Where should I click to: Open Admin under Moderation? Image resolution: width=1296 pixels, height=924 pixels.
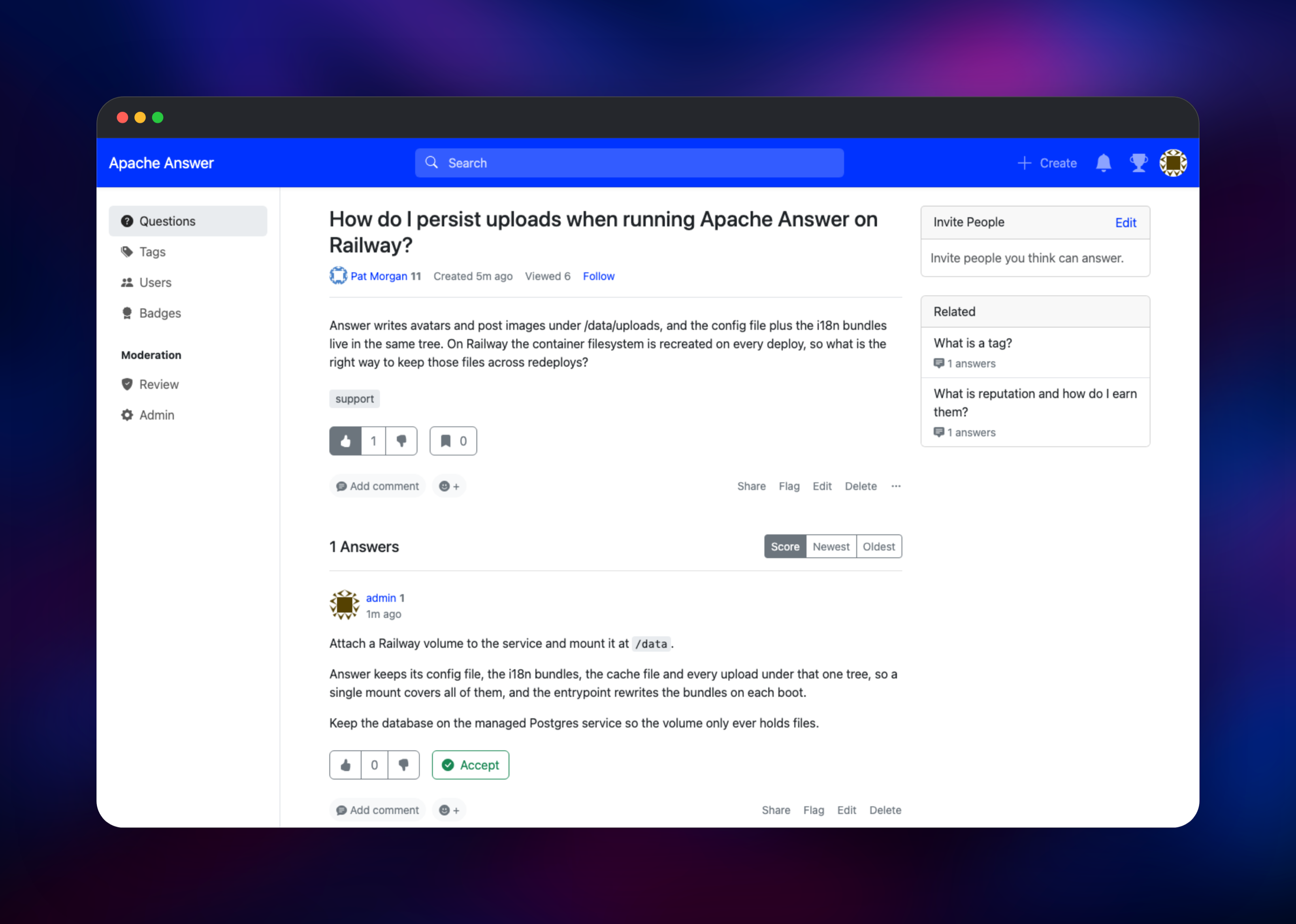pos(188,415)
